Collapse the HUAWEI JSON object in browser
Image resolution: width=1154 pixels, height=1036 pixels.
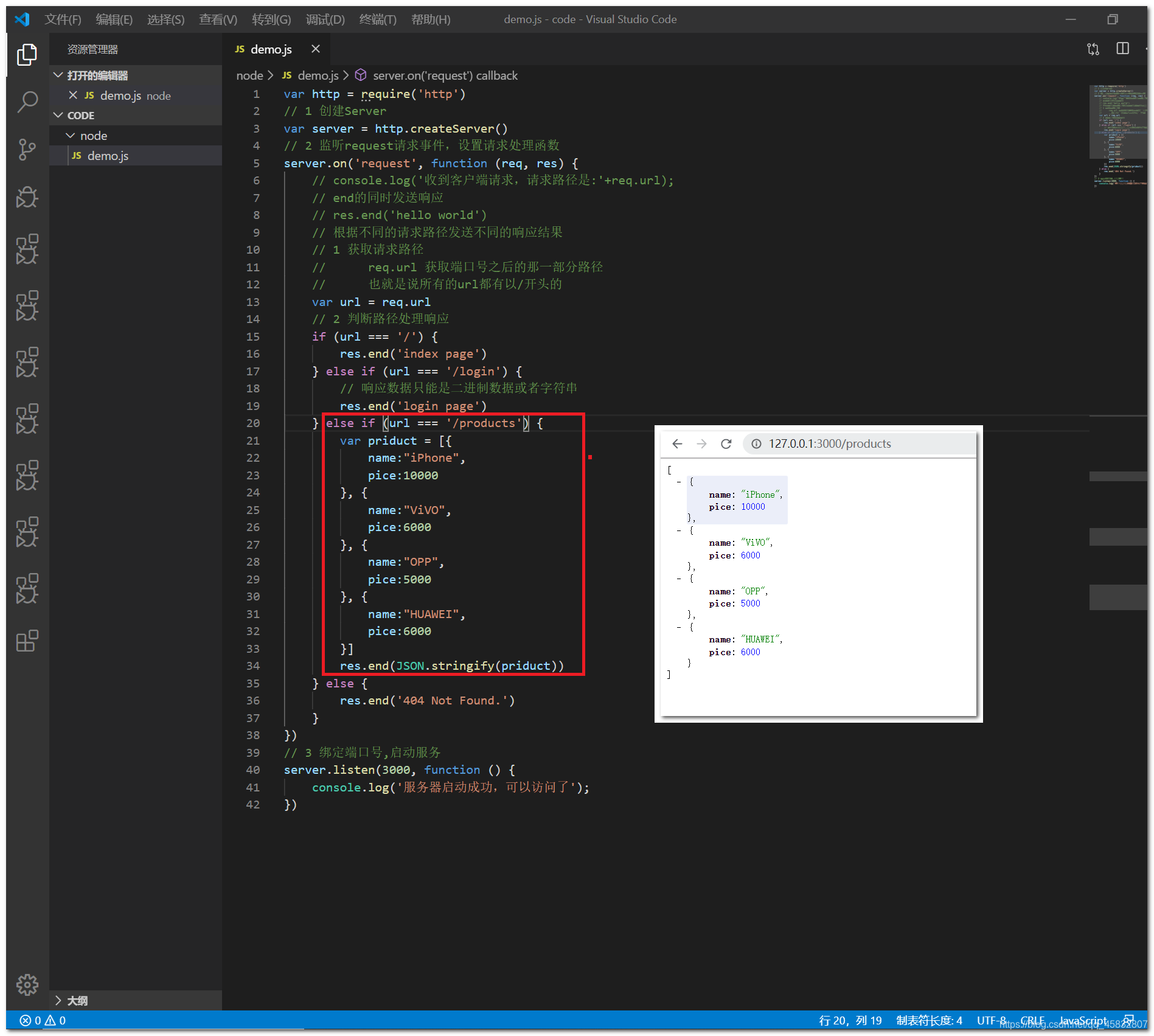679,627
